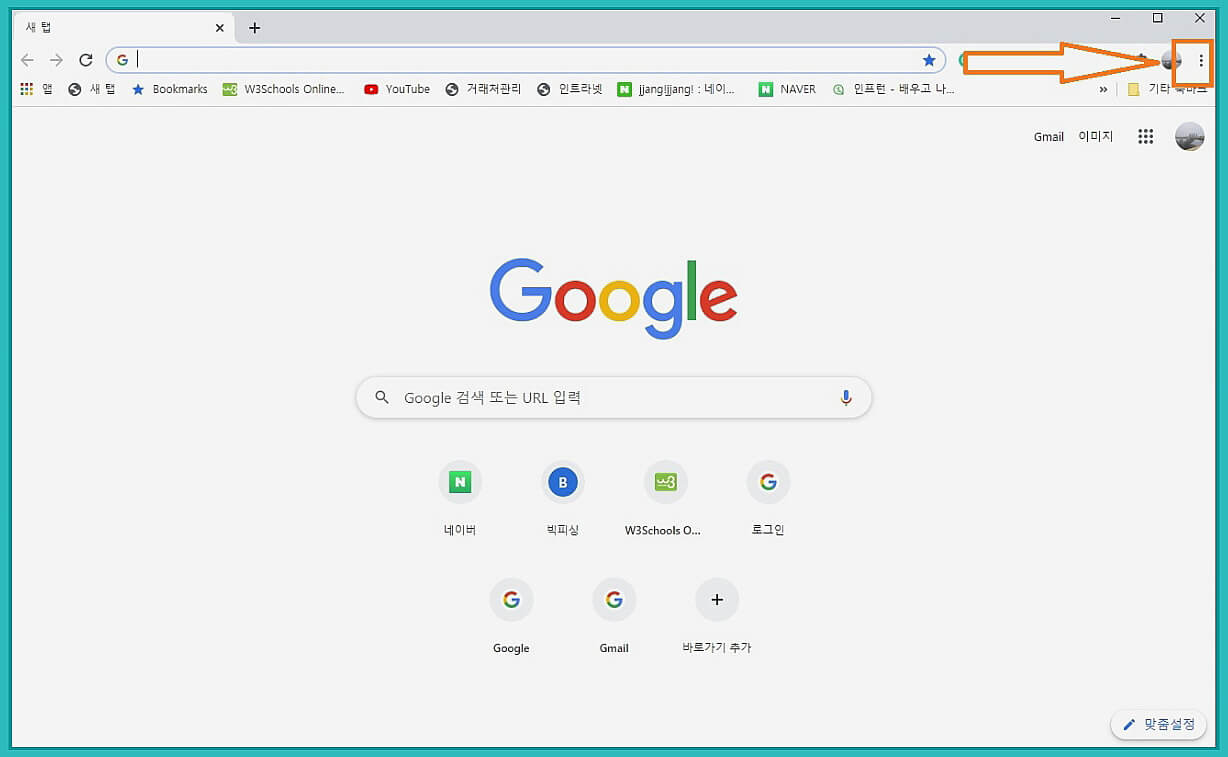
Task: Open the Google account avatar on page
Action: point(1189,137)
